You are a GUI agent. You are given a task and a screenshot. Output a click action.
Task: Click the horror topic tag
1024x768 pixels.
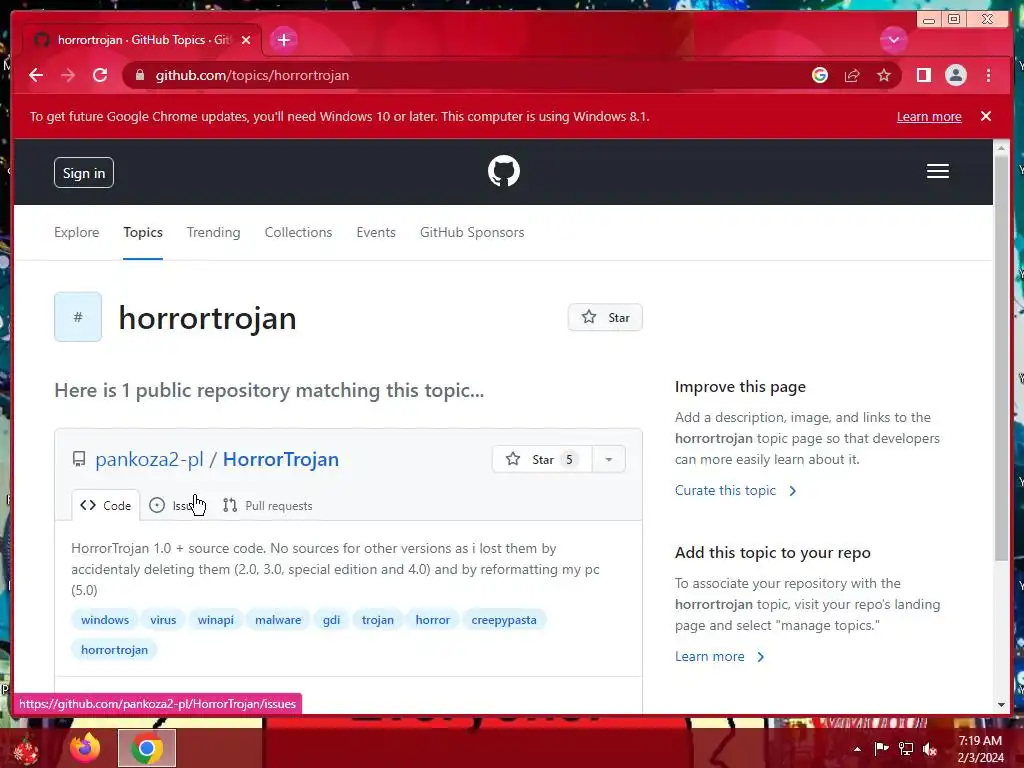[433, 620]
